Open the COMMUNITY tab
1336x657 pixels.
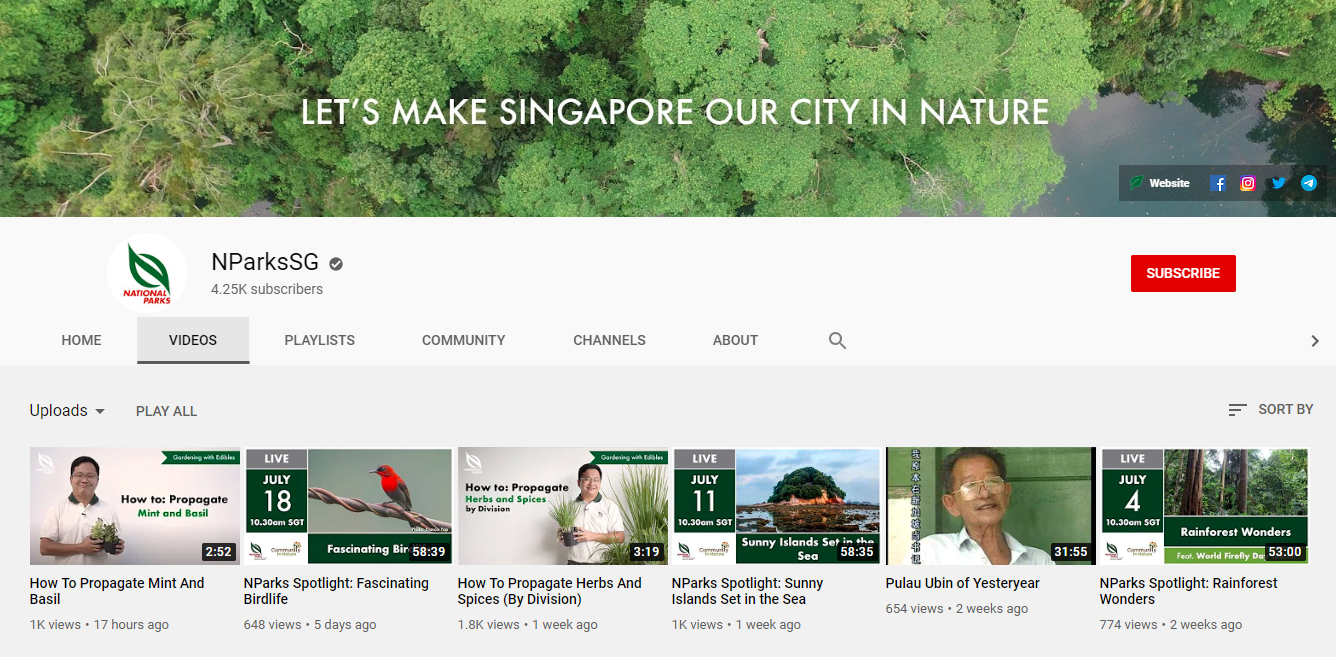click(x=463, y=340)
